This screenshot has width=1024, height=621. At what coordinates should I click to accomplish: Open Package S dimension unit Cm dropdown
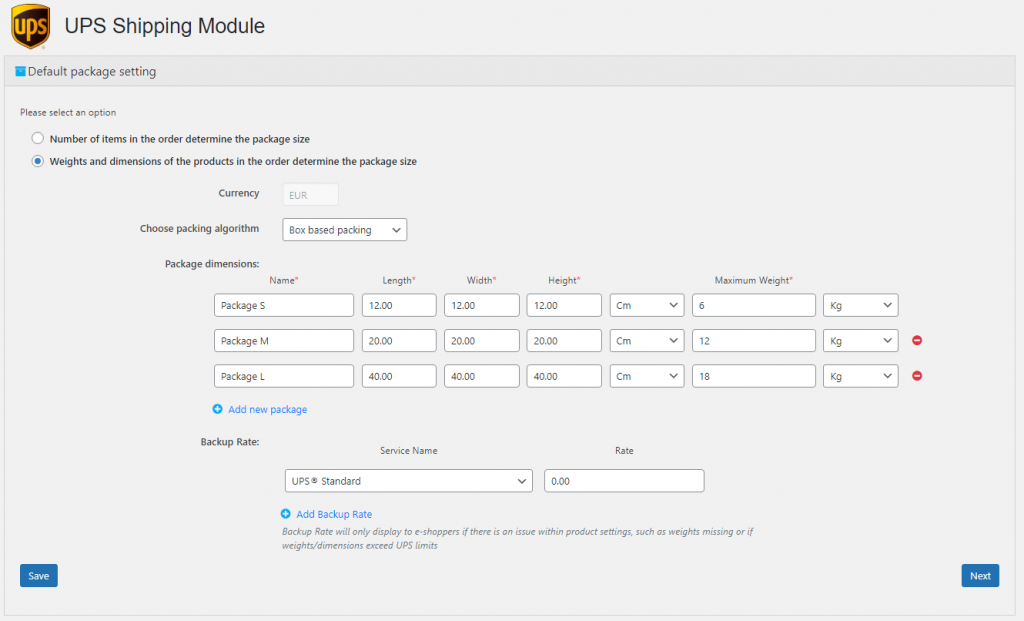tap(647, 305)
